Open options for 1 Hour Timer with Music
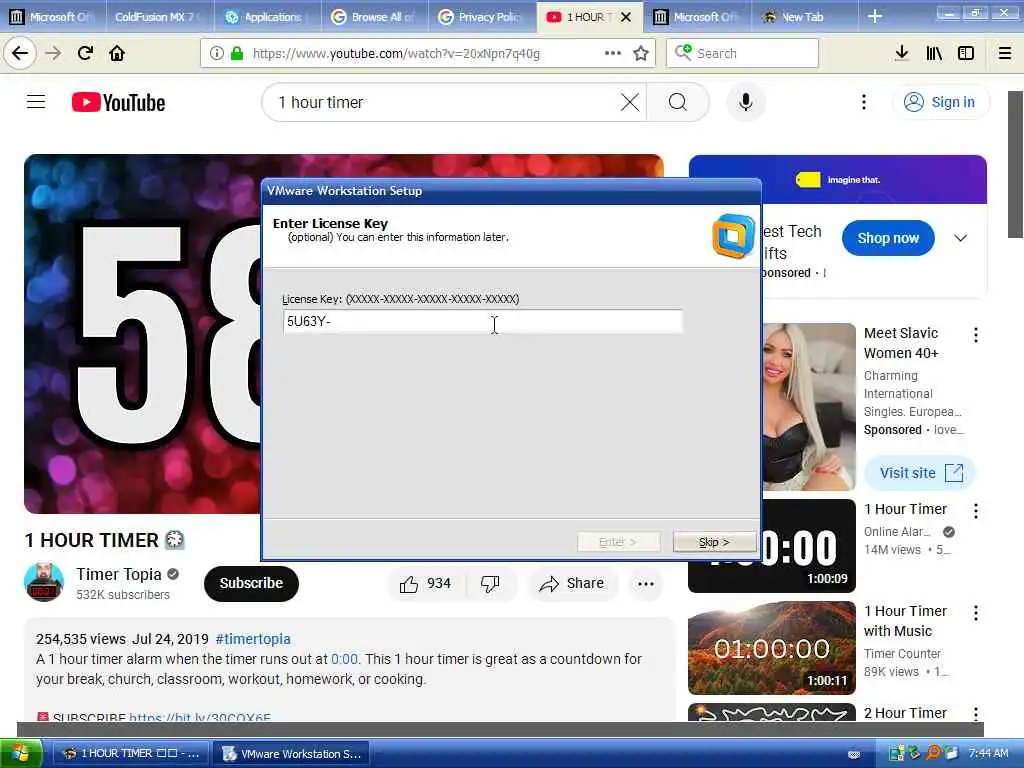The height and width of the screenshot is (768, 1024). [976, 613]
